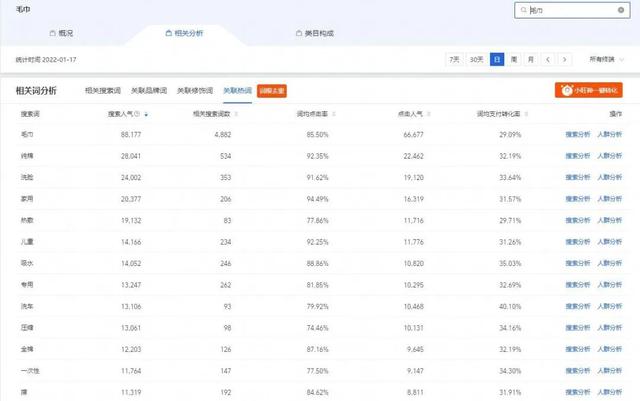Select the 7天 time range option

455,60
